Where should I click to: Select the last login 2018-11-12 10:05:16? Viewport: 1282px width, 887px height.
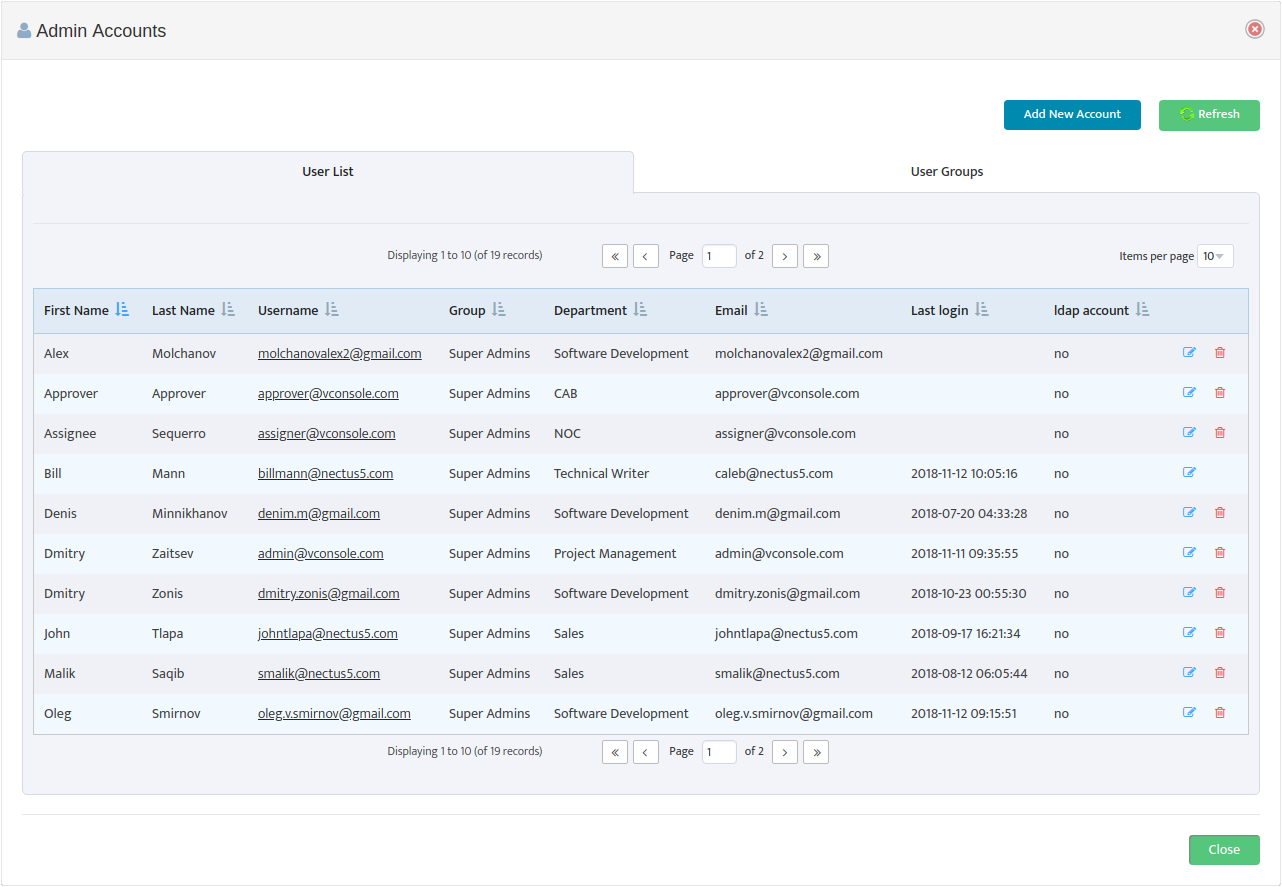coord(964,474)
